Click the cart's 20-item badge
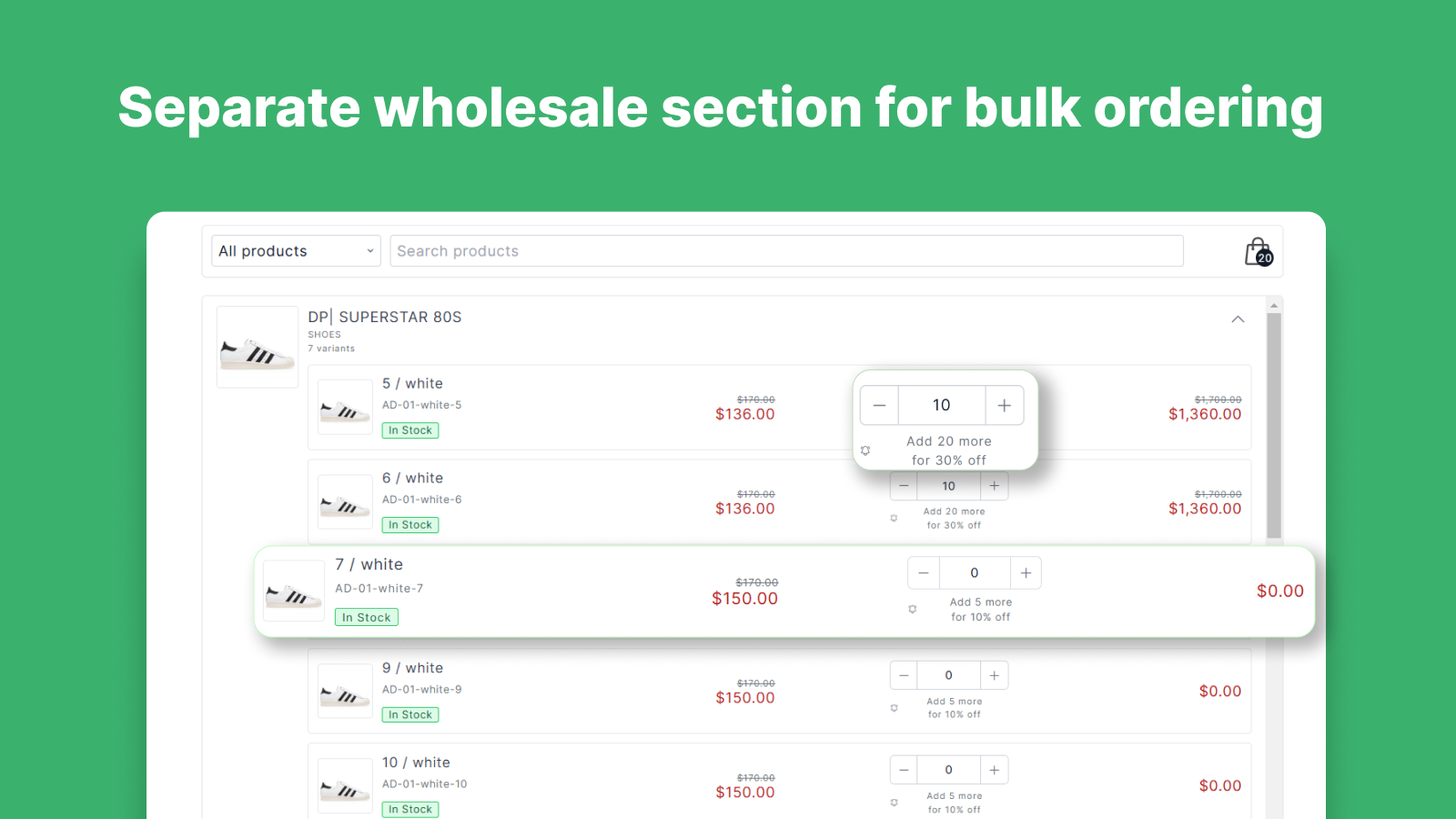 [1264, 258]
